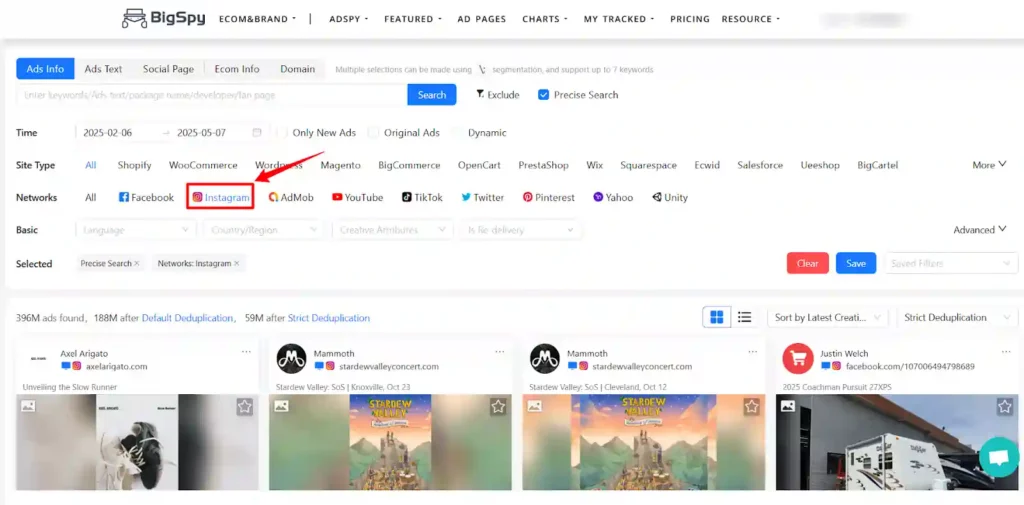Open the ECOM&BRAND menu

[x=257, y=19]
